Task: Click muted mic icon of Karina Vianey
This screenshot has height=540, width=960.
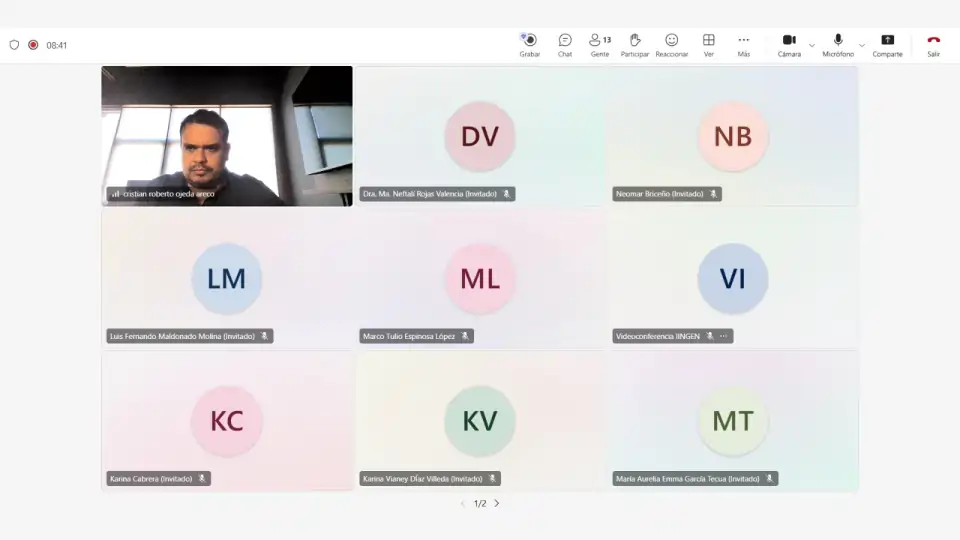Action: [492, 479]
